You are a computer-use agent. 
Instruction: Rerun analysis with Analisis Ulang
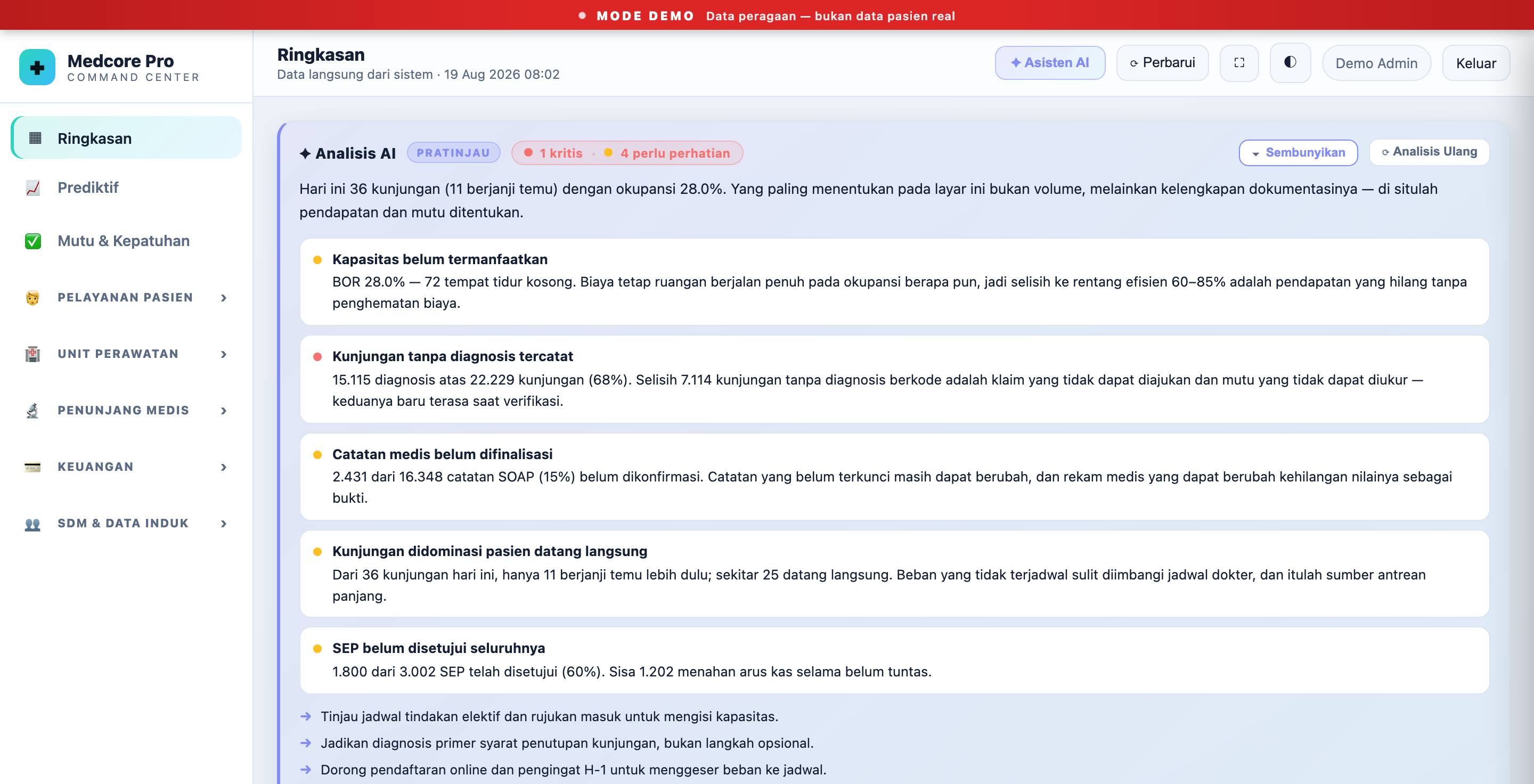pos(1429,152)
